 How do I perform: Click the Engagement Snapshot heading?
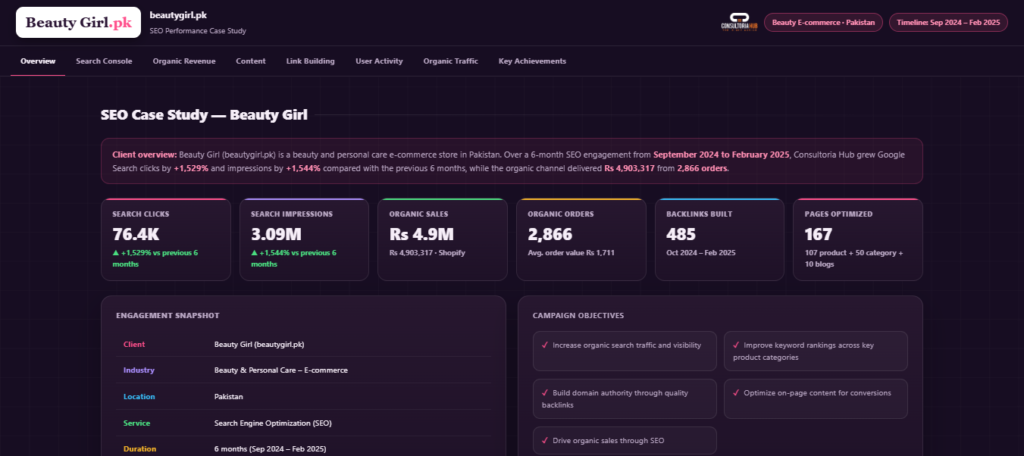[167, 316]
